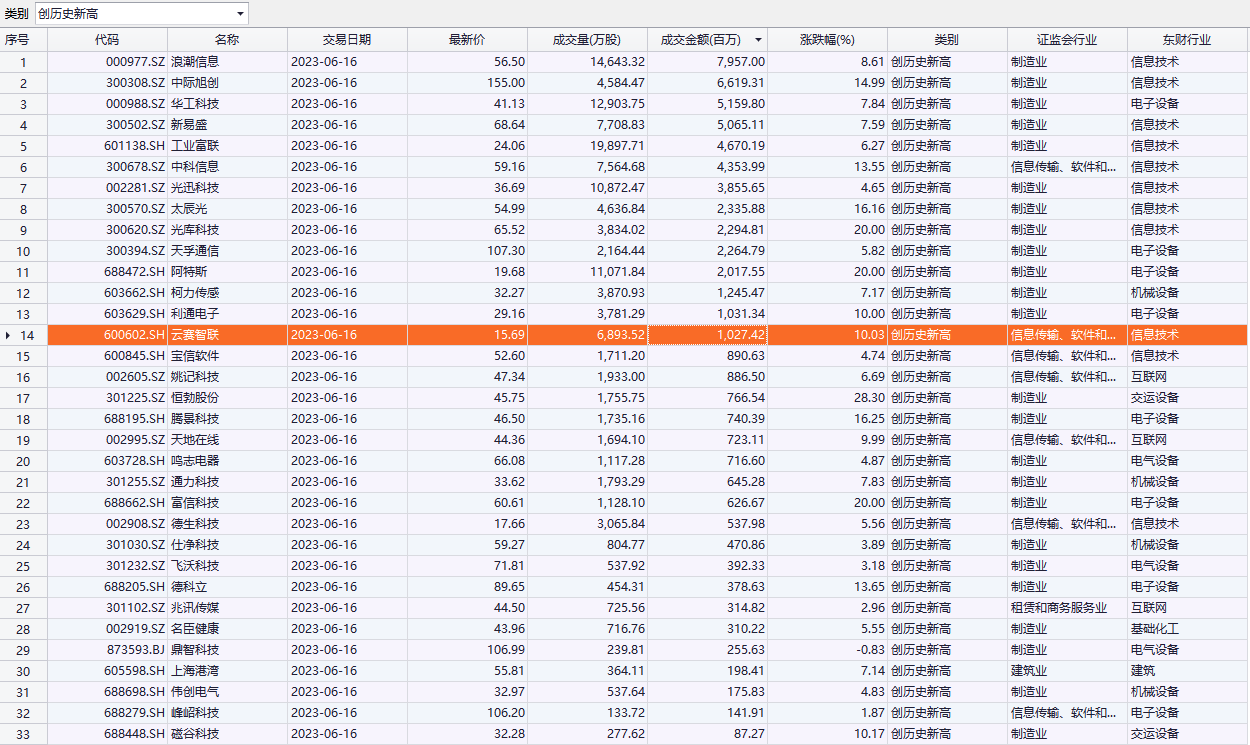This screenshot has height=745, width=1250.
Task: Sort by the 成交量(万股) column header
Action: click(587, 40)
